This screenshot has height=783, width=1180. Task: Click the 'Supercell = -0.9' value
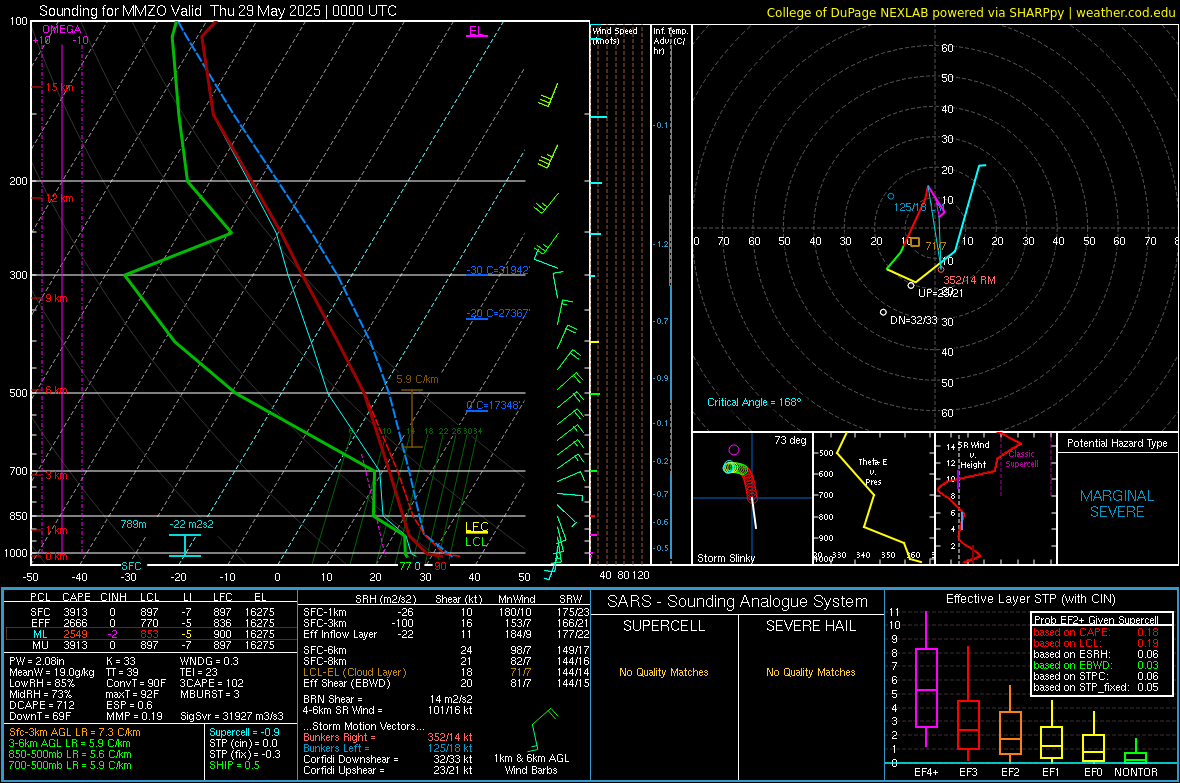coord(245,732)
